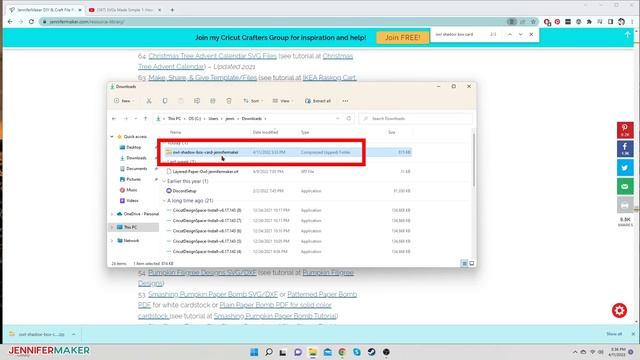Click the Pinterest share button
Viewport: 640px width, 360px height.
point(625,130)
